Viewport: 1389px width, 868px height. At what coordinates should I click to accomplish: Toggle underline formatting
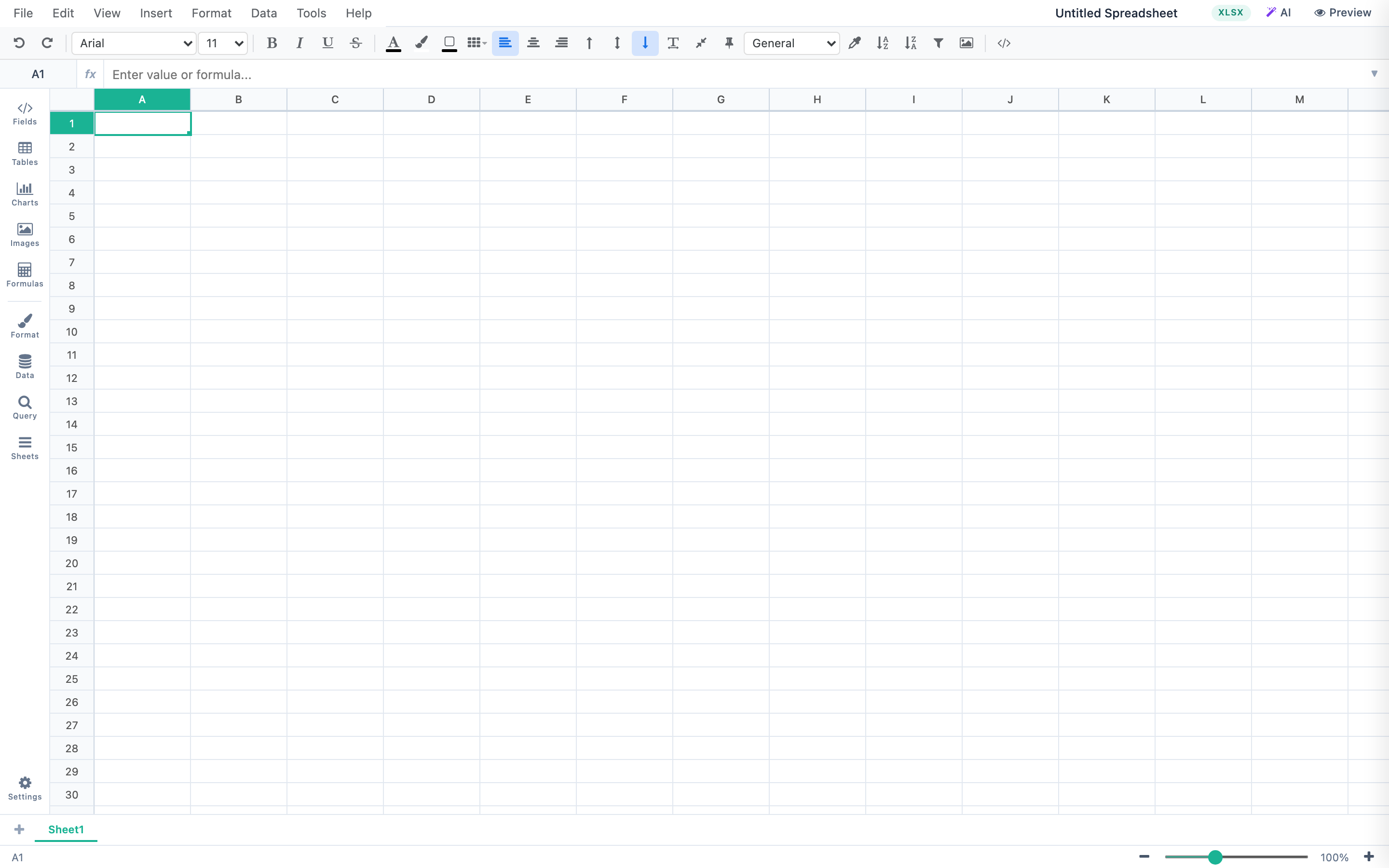(x=327, y=42)
